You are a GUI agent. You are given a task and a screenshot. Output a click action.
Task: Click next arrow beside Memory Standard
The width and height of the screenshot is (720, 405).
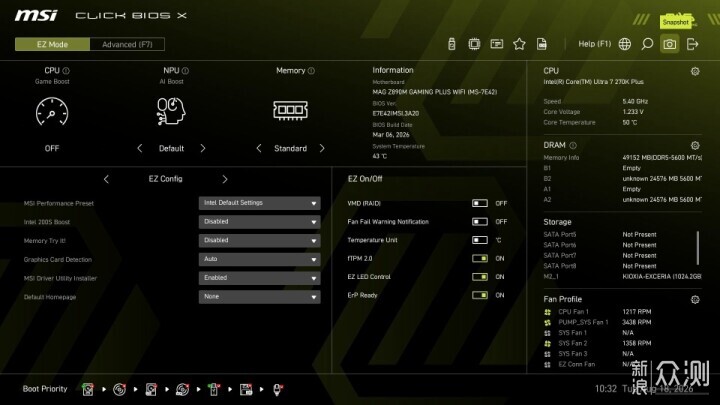(322, 148)
